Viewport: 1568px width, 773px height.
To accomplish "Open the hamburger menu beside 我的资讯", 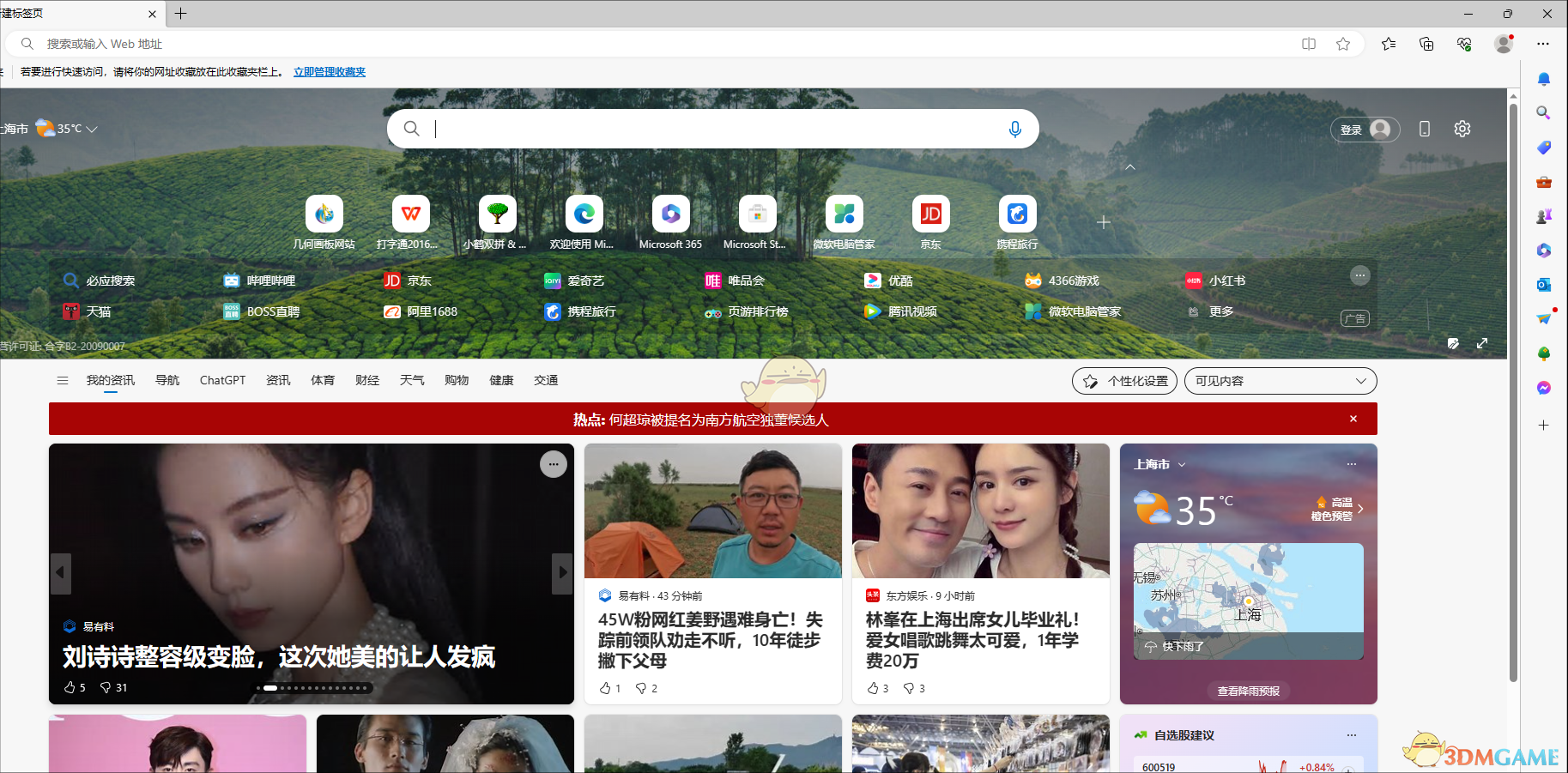I will [62, 380].
